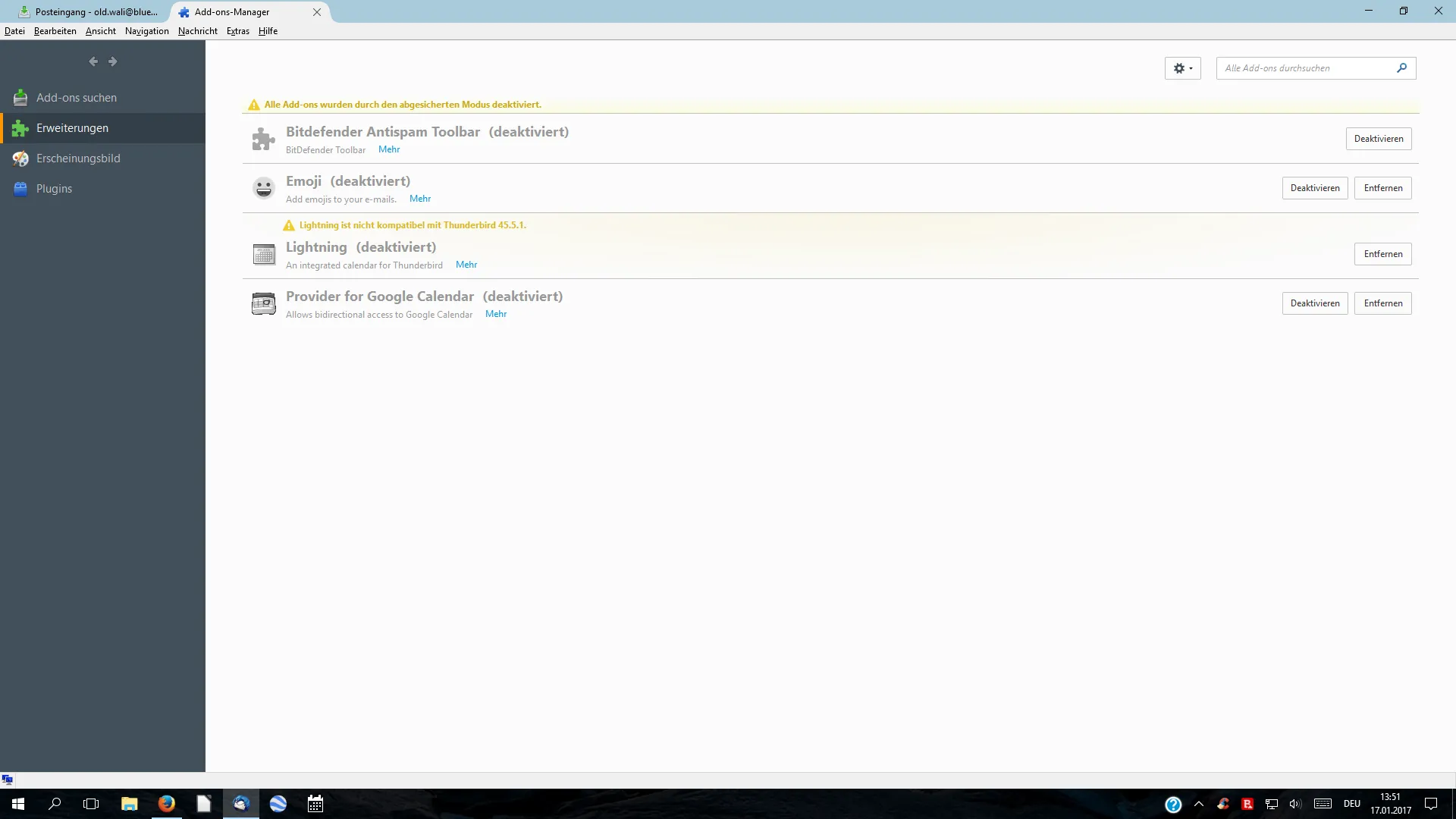
Task: Open Mehr link for Lightning
Action: point(466,265)
